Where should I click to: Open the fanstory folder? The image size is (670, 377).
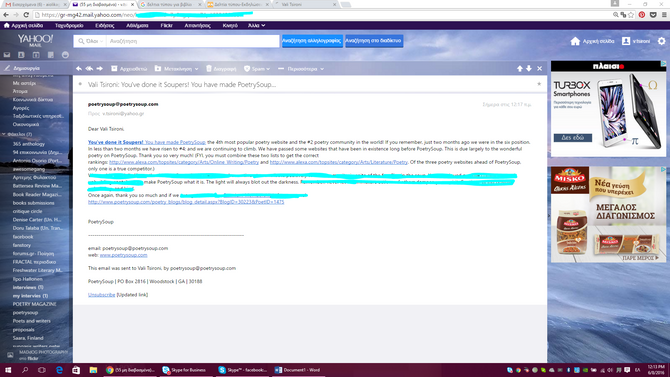coord(22,245)
